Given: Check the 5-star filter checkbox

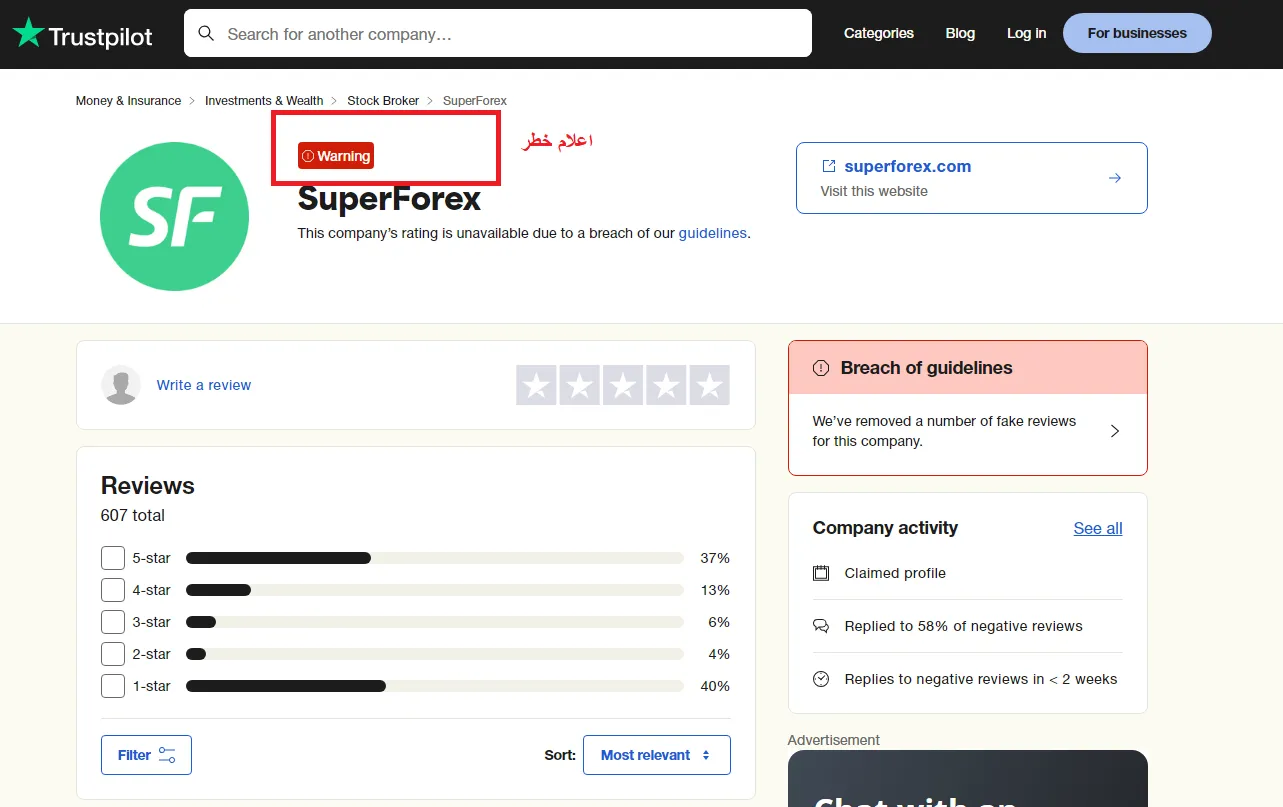Looking at the screenshot, I should 113,558.
